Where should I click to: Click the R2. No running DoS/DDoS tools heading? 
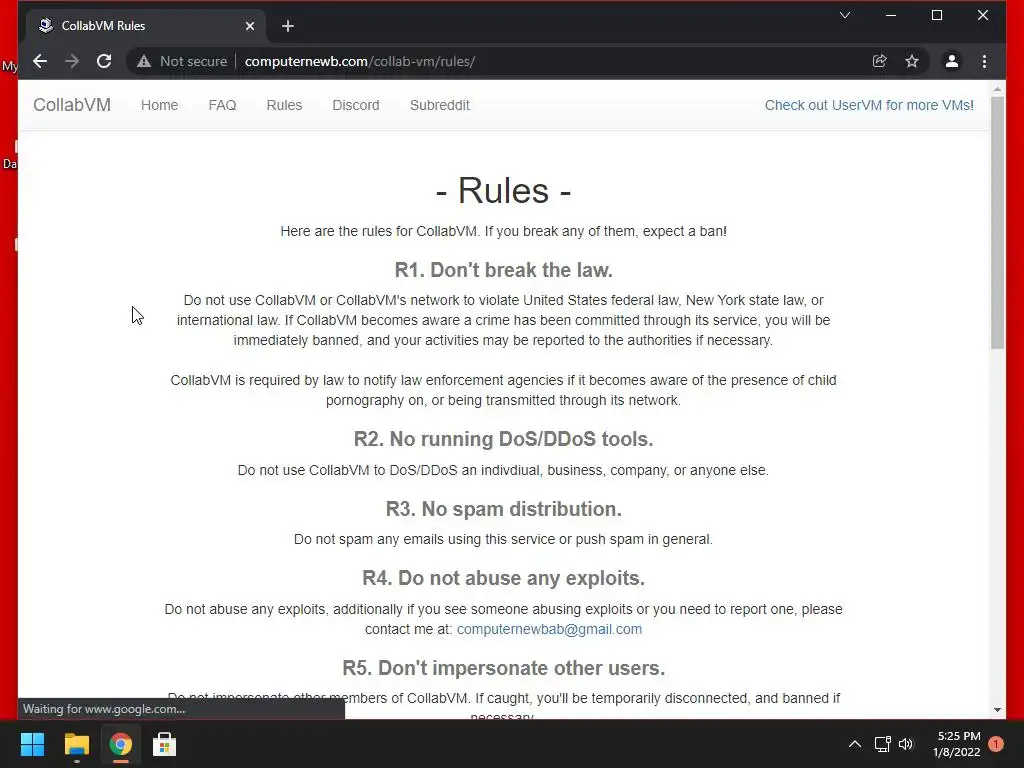(504, 439)
